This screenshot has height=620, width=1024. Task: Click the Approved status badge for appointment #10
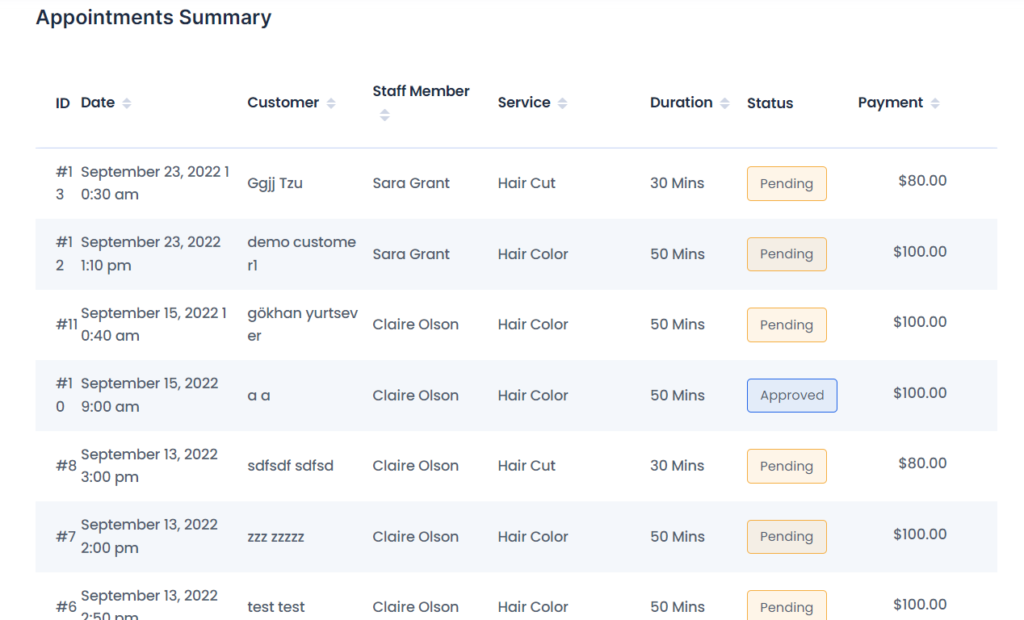pos(791,395)
